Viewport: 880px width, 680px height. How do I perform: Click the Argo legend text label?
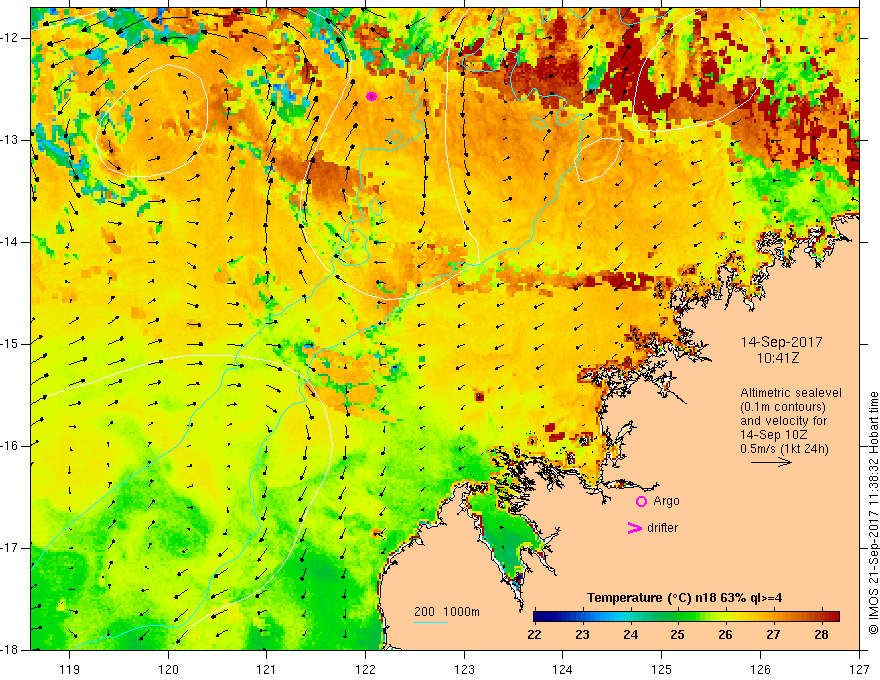[666, 501]
